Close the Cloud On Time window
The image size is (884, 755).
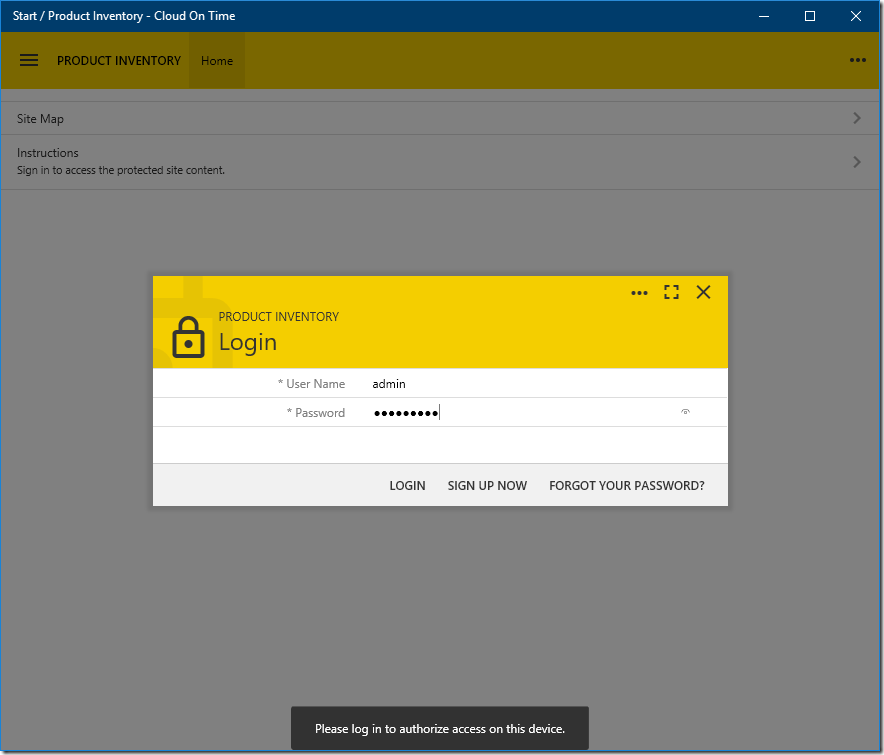pos(856,16)
